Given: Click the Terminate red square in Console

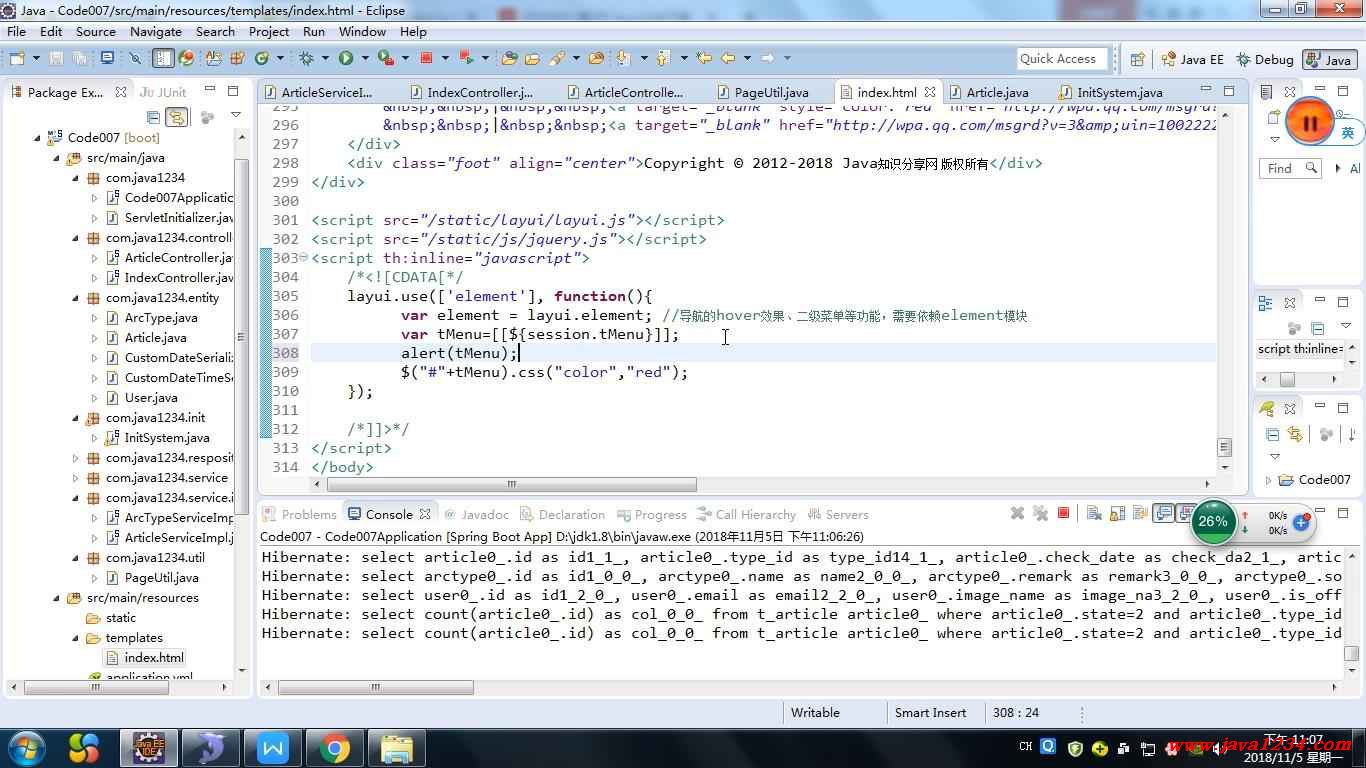Looking at the screenshot, I should pyautogui.click(x=1063, y=513).
